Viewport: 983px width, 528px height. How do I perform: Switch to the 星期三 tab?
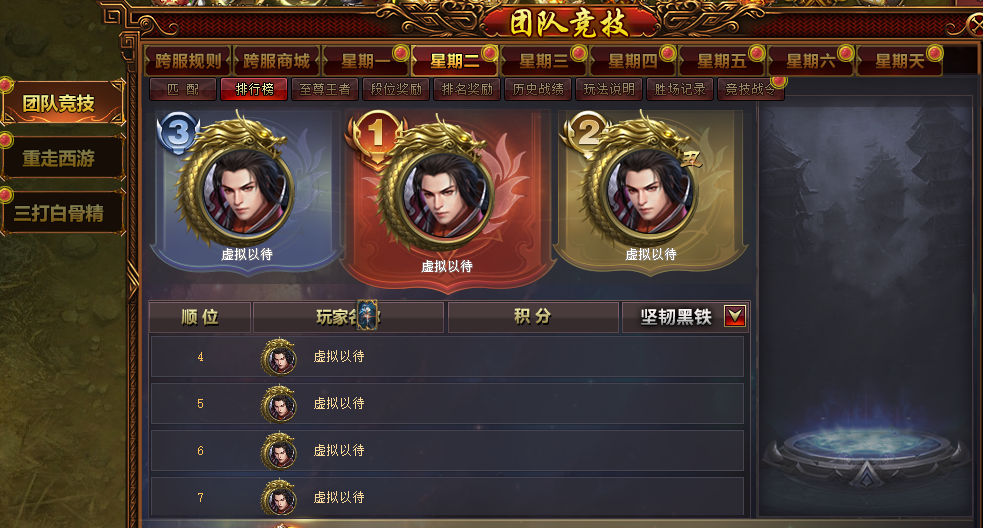(544, 61)
